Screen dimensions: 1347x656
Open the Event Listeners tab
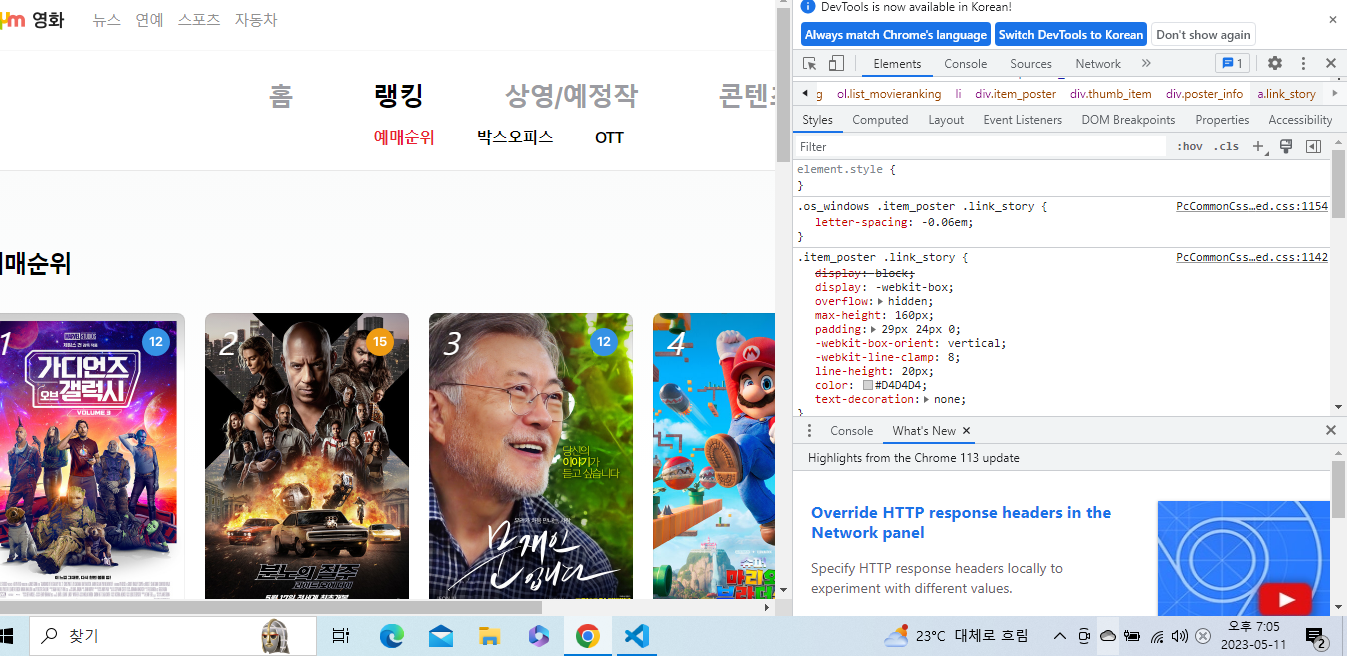[x=1022, y=120]
